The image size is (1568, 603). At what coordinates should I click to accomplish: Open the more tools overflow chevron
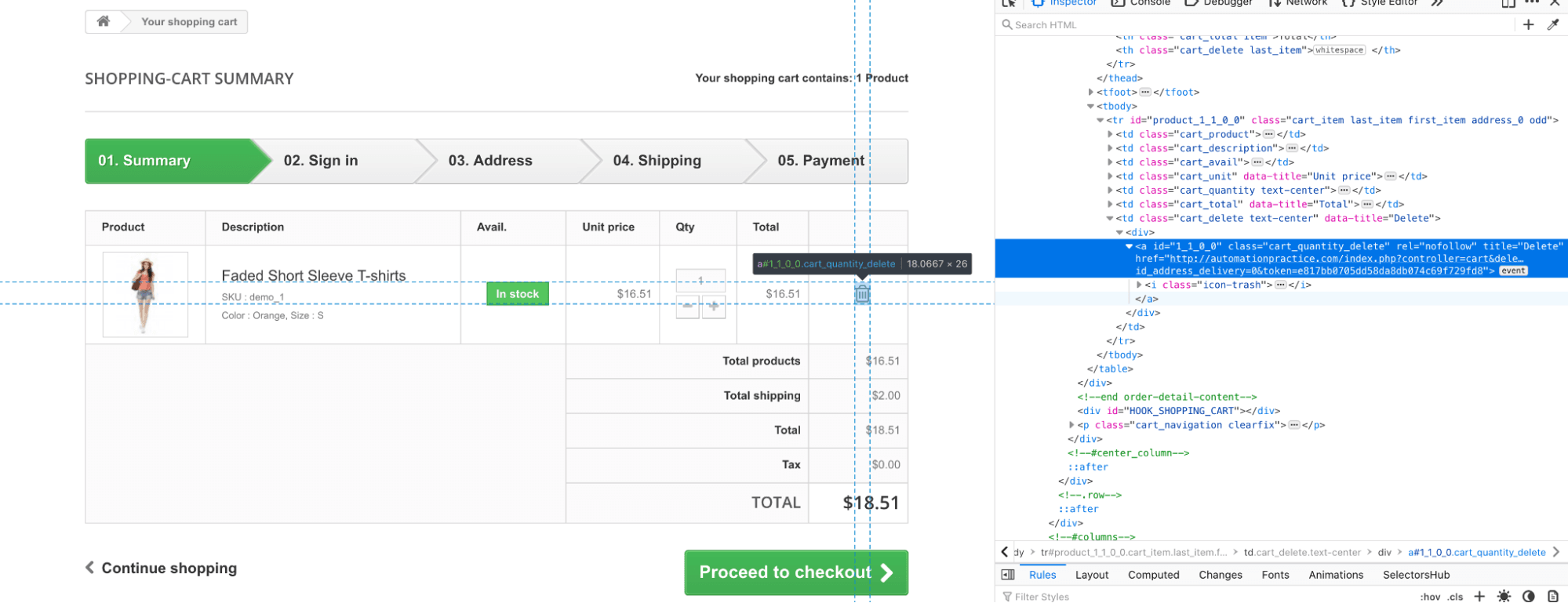tap(1436, 3)
